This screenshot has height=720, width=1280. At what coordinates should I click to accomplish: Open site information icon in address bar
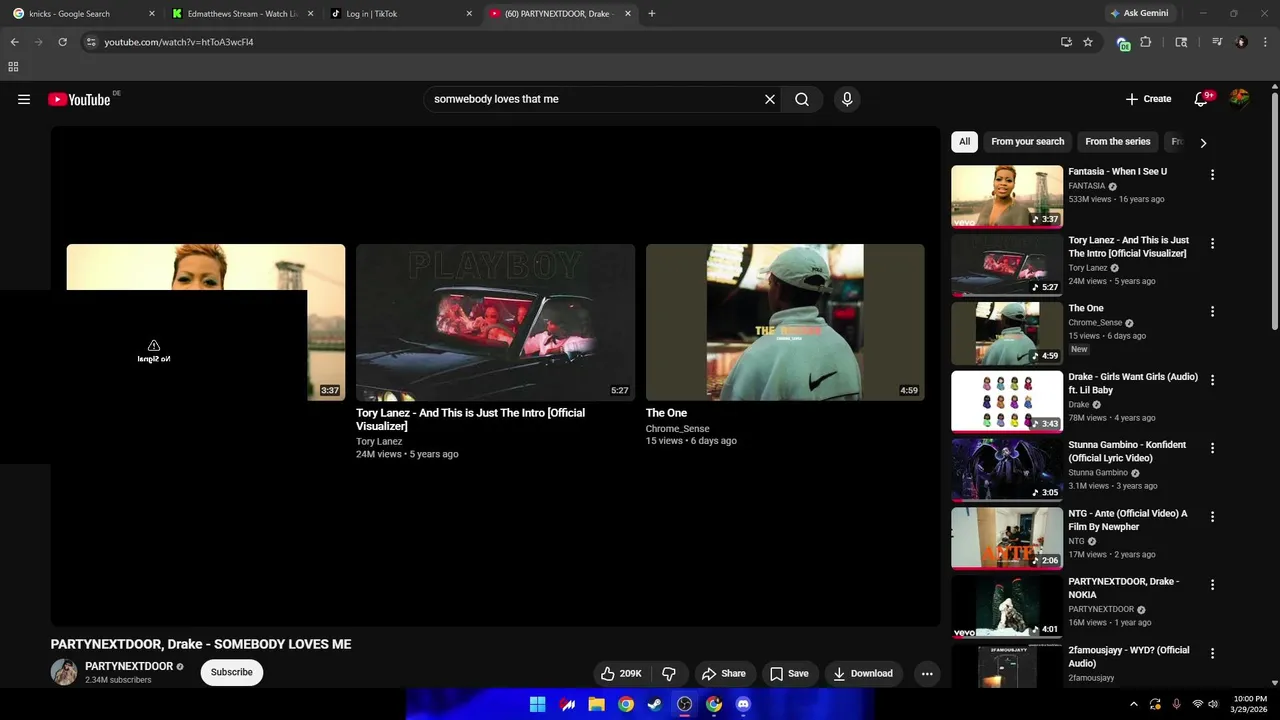91,42
